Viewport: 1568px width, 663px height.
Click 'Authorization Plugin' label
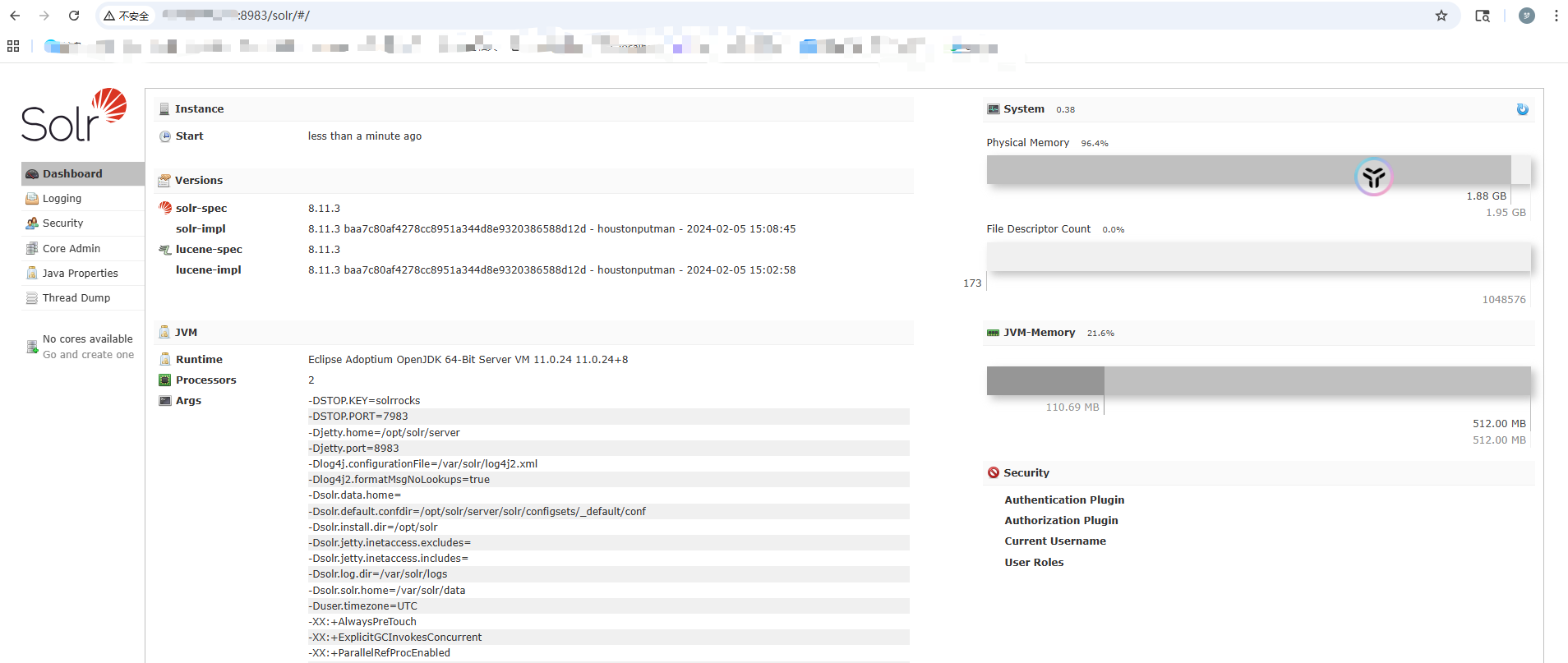(1061, 520)
